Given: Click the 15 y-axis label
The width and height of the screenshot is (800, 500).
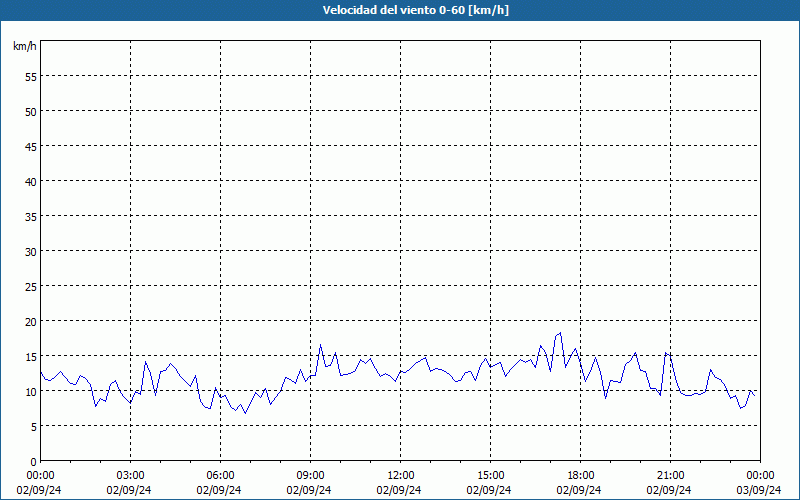Looking at the screenshot, I should pos(31,357).
